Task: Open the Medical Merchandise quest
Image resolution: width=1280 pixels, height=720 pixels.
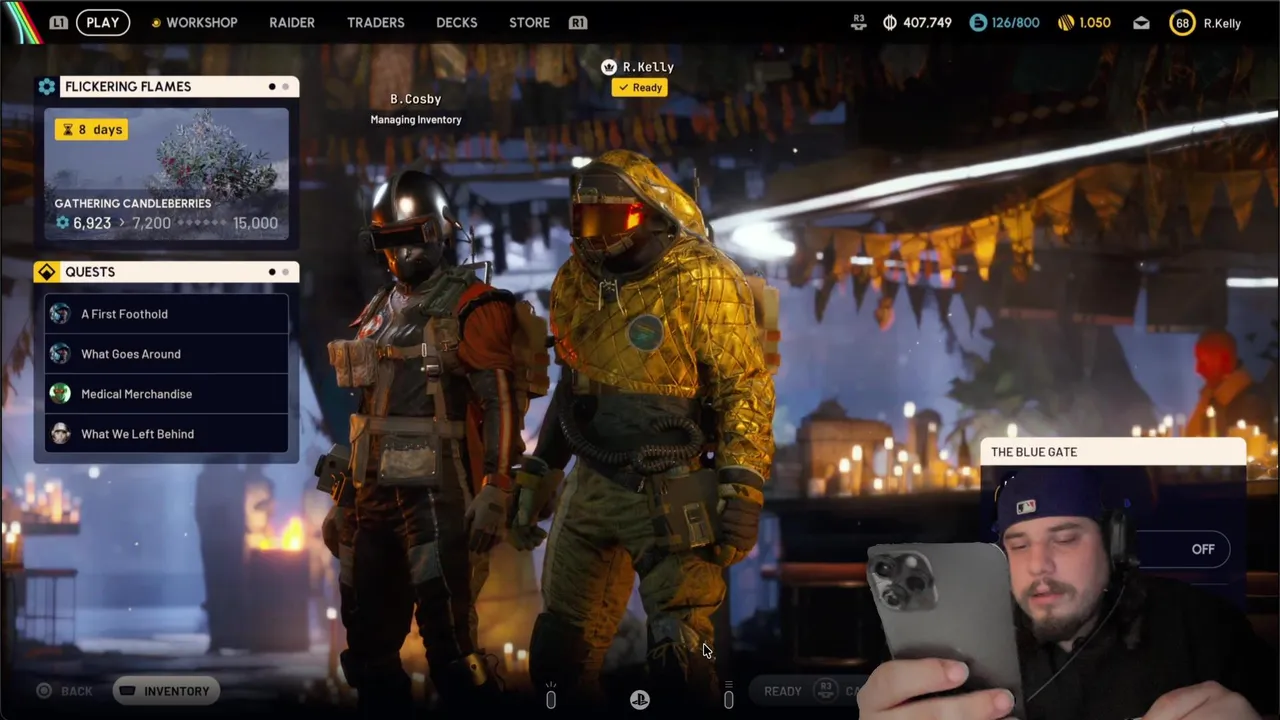Action: 166,394
